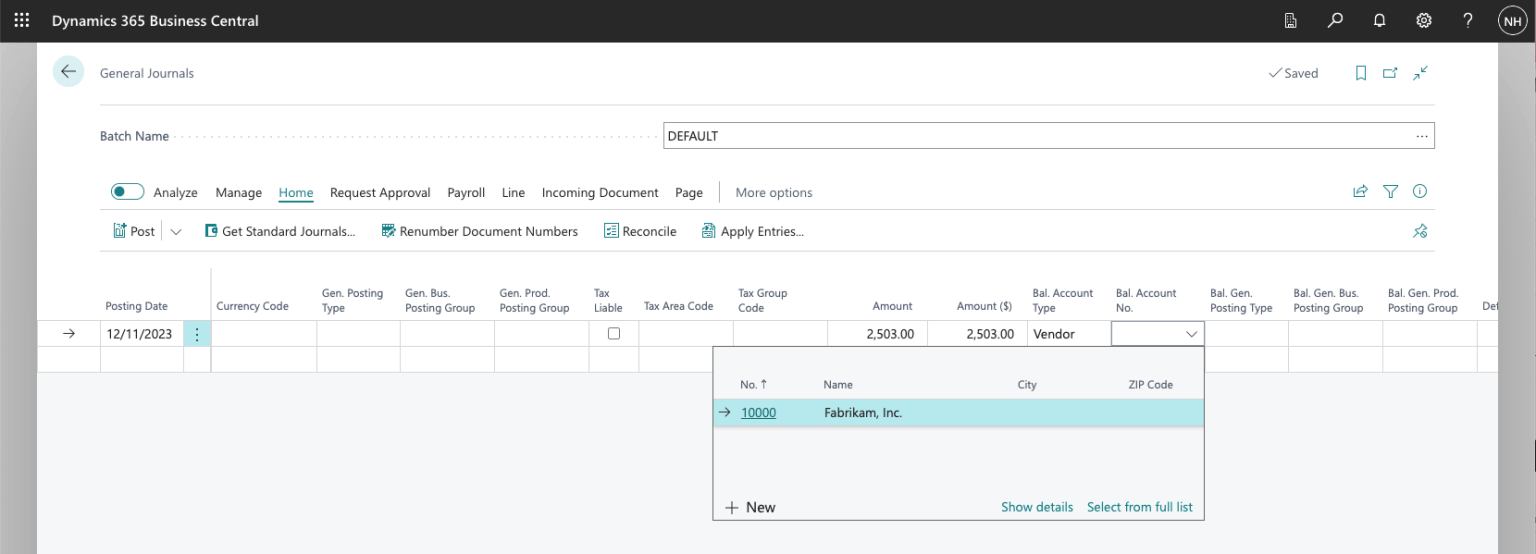Bookmark this General Journals page
The height and width of the screenshot is (554, 1536).
point(1361,73)
